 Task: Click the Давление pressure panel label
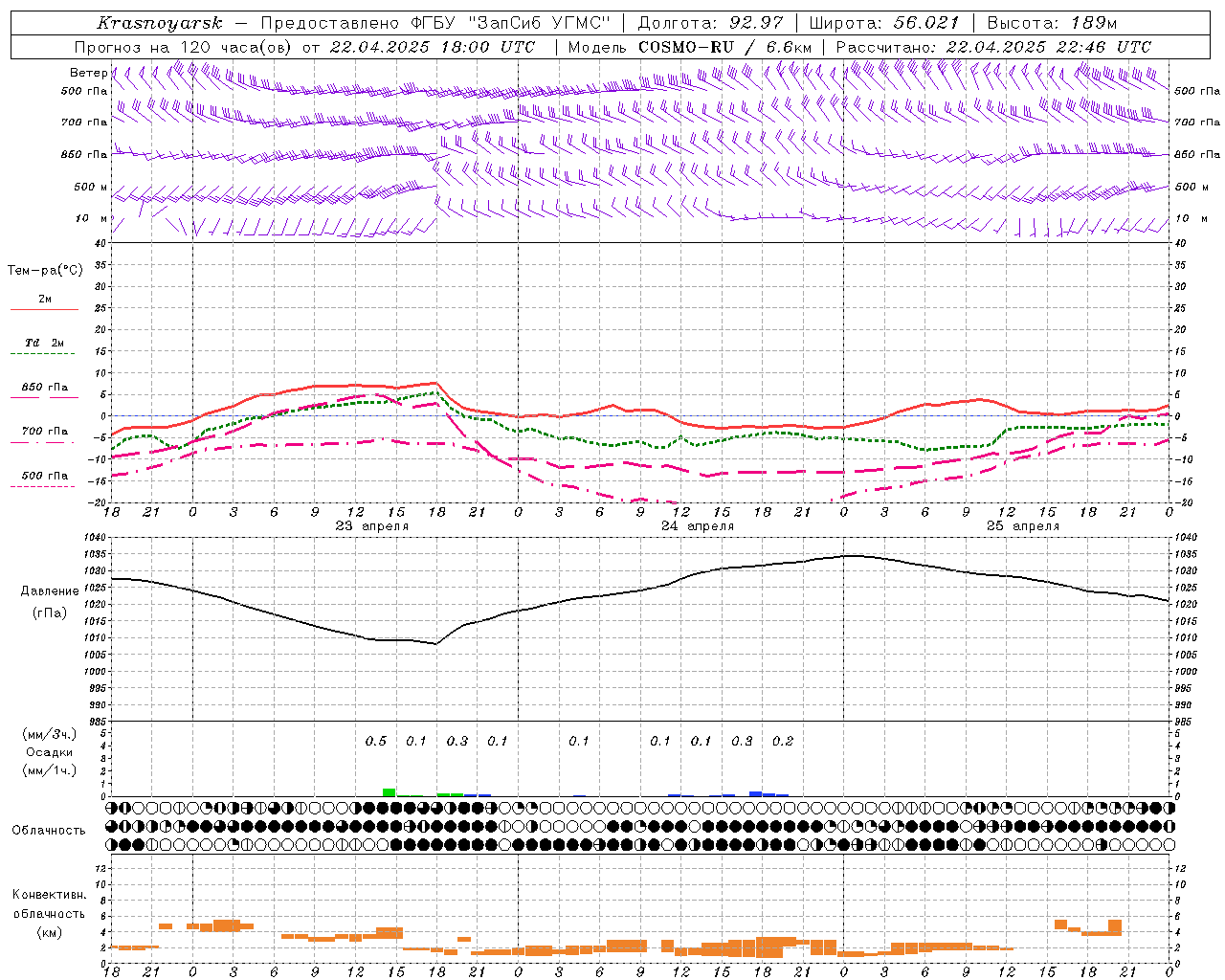coord(48,591)
